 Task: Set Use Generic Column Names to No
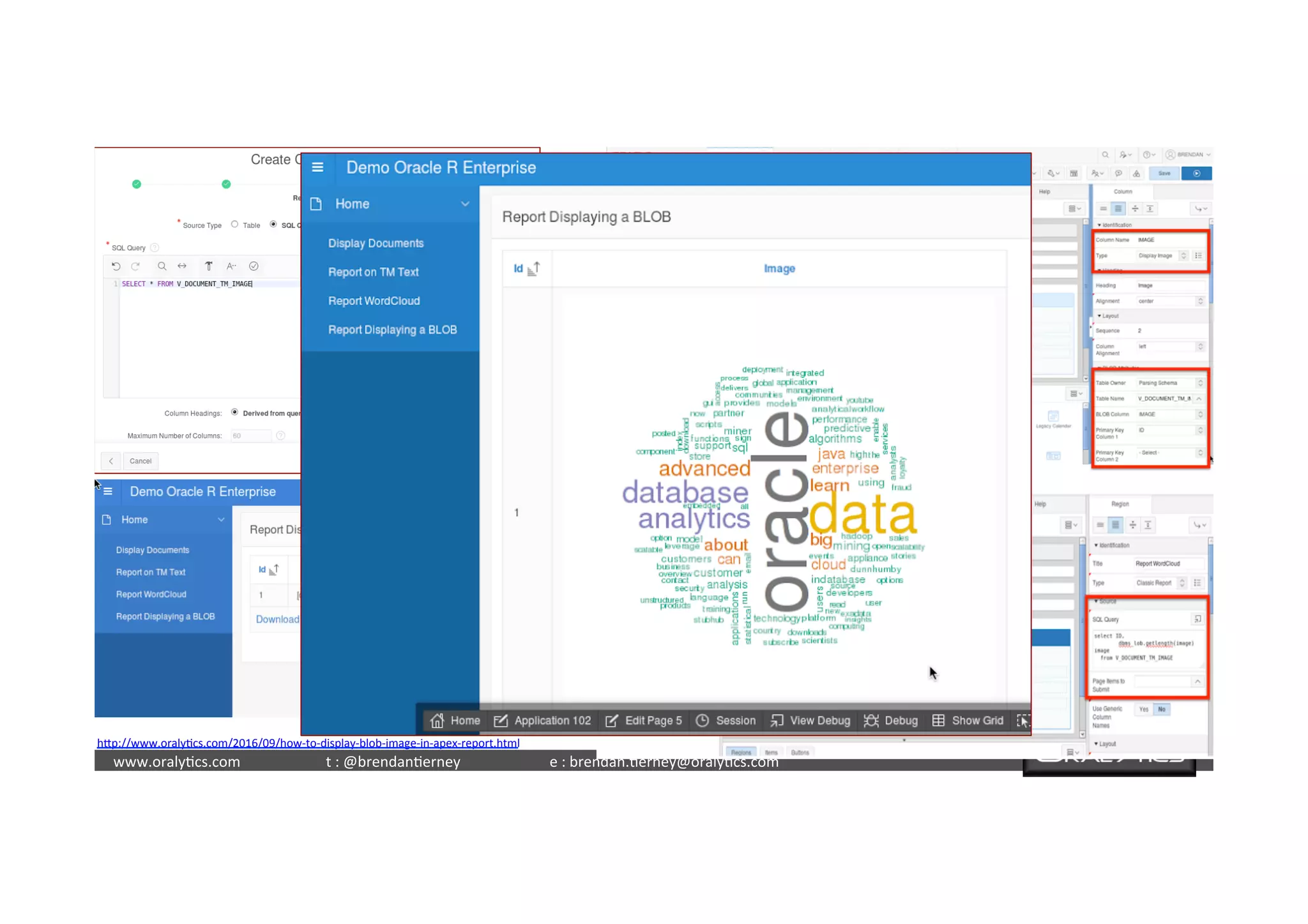tap(1162, 709)
